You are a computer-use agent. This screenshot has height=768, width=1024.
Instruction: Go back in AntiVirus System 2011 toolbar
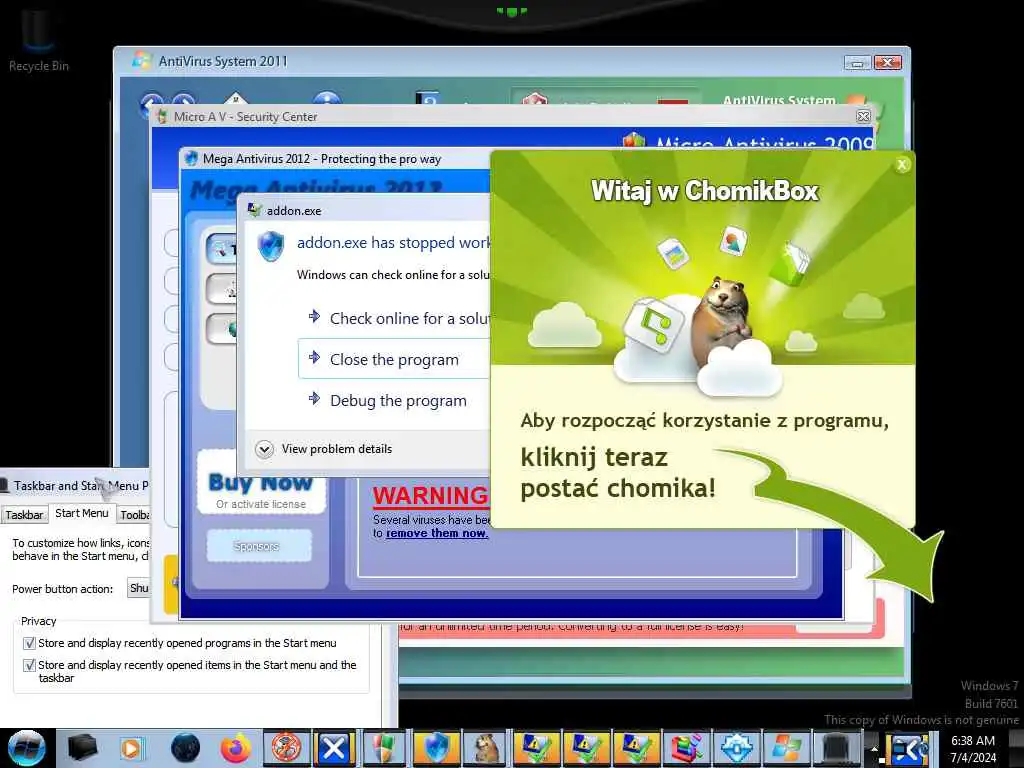[x=152, y=104]
